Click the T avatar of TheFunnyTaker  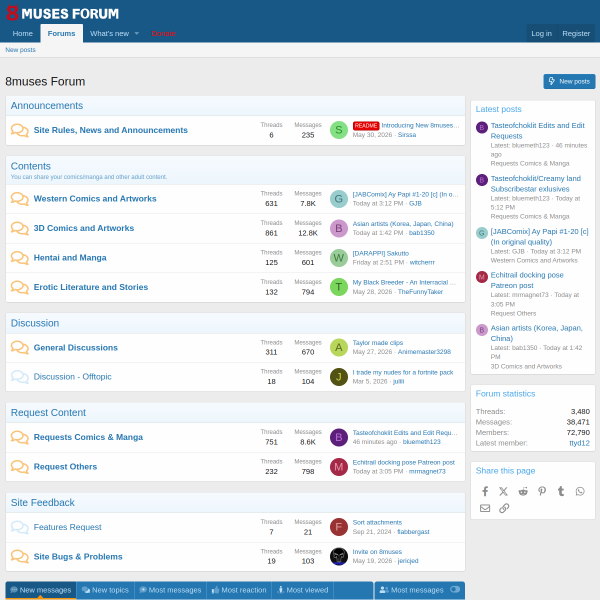pos(339,287)
